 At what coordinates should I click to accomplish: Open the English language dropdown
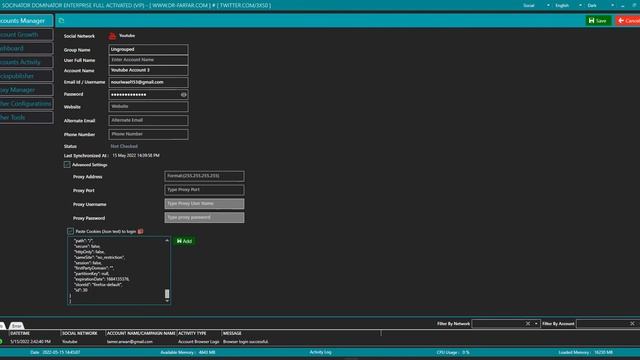coord(569,5)
